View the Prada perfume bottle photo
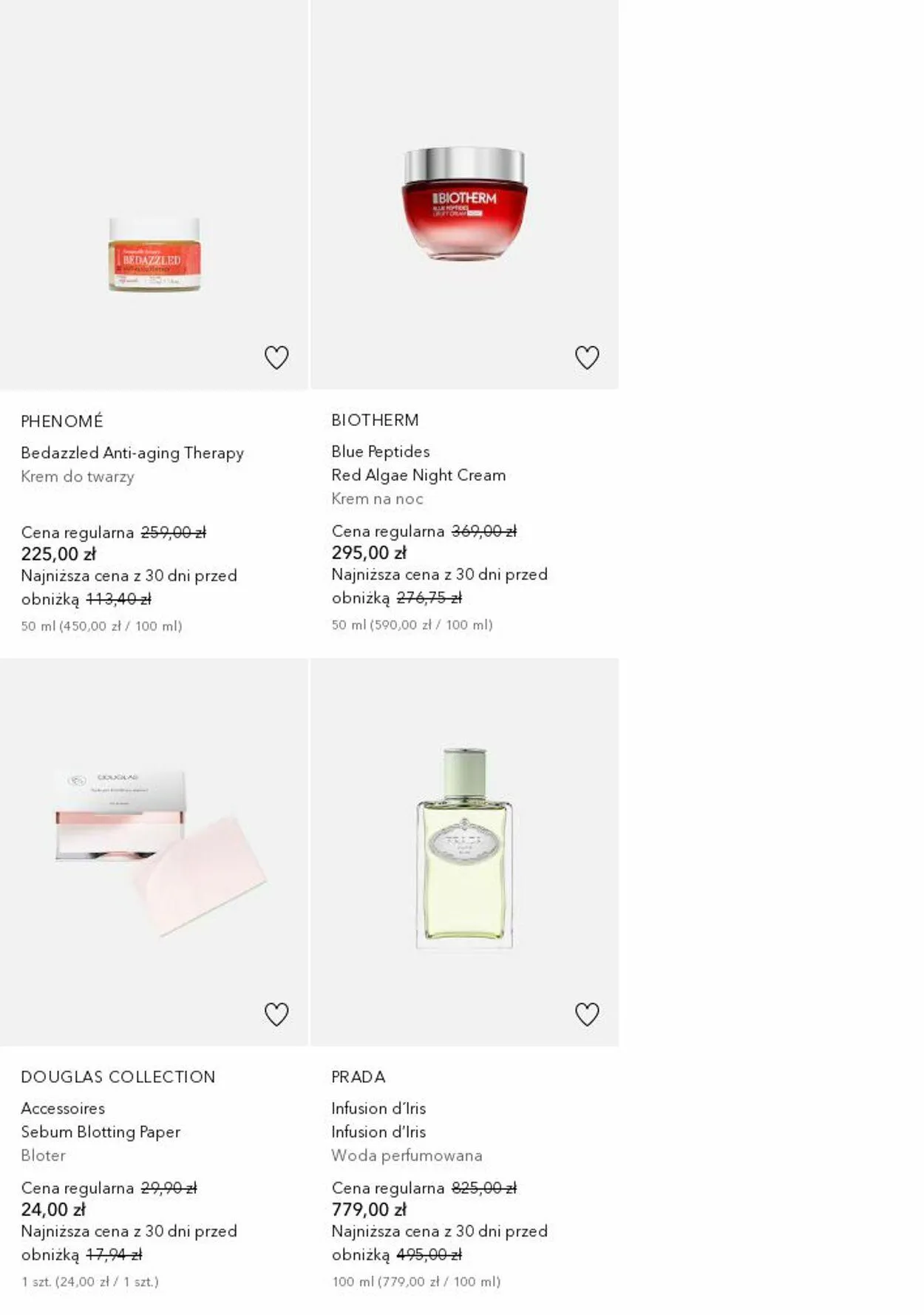This screenshot has height=1315, width=924. click(x=464, y=848)
